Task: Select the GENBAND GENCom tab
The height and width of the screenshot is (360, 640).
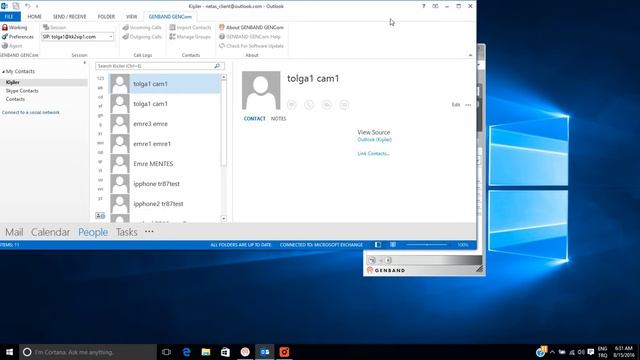Action: (170, 17)
